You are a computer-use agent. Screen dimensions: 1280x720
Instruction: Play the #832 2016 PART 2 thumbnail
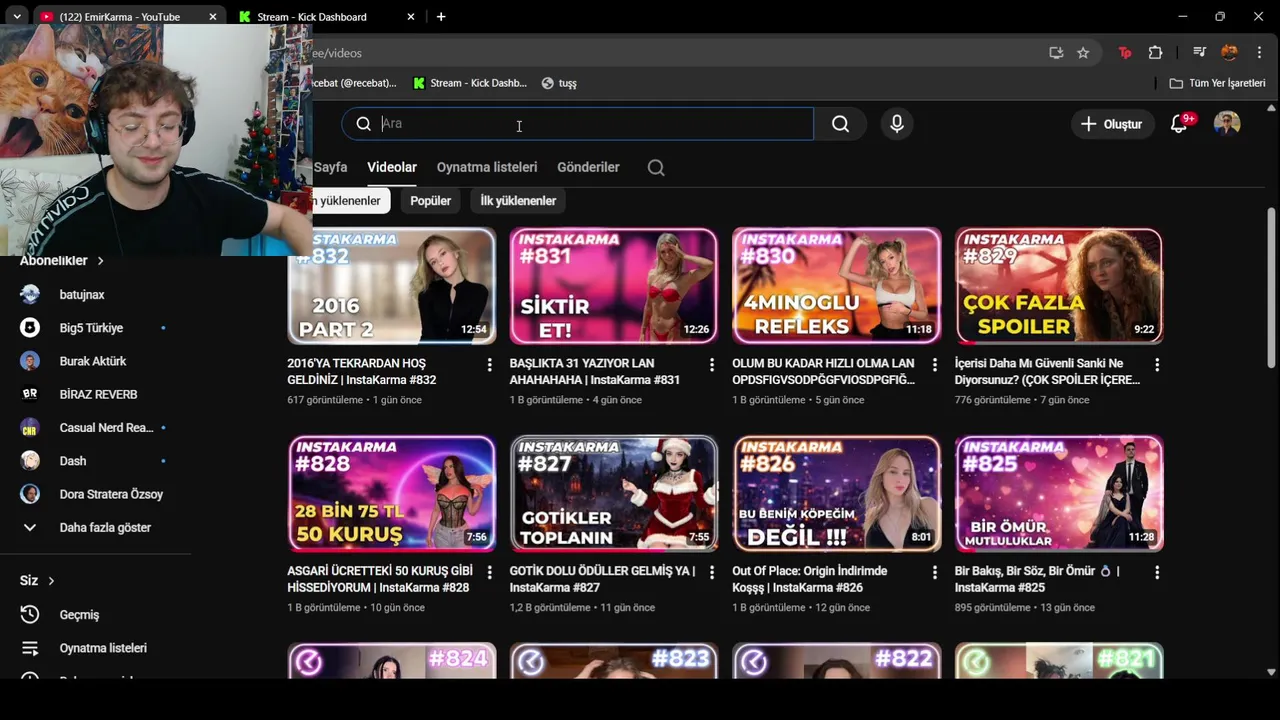pos(392,286)
